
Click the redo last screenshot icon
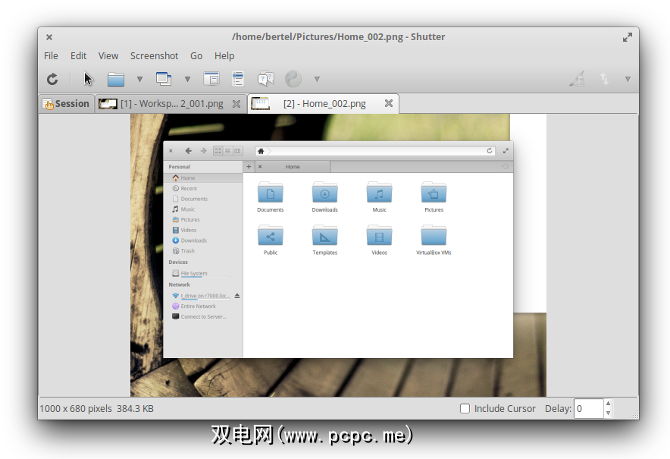point(52,79)
